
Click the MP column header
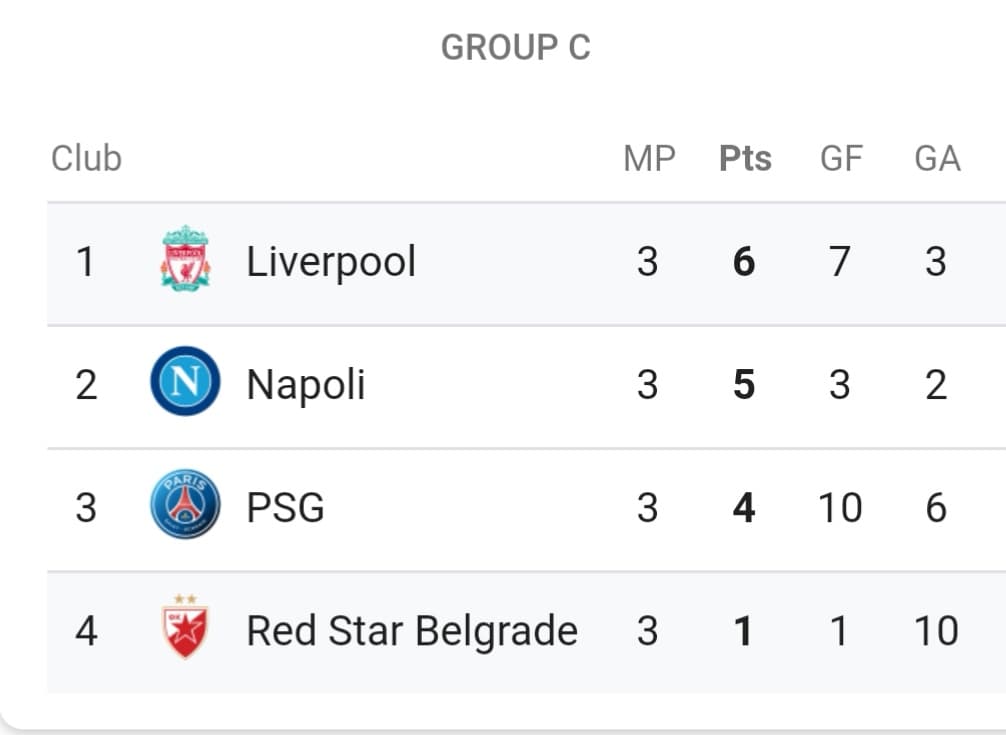(x=649, y=158)
